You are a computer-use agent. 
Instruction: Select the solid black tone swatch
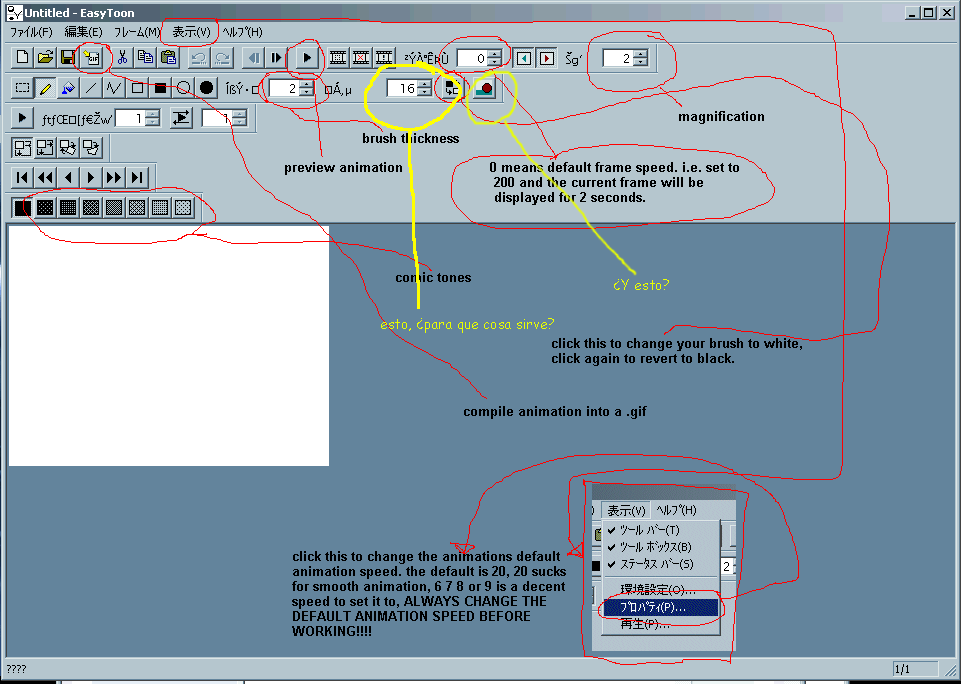point(23,208)
